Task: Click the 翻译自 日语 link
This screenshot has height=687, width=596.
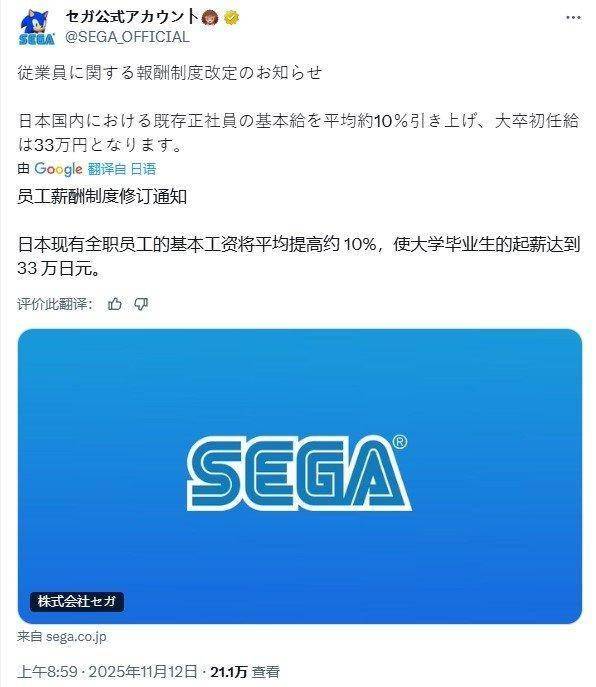Action: 122,169
